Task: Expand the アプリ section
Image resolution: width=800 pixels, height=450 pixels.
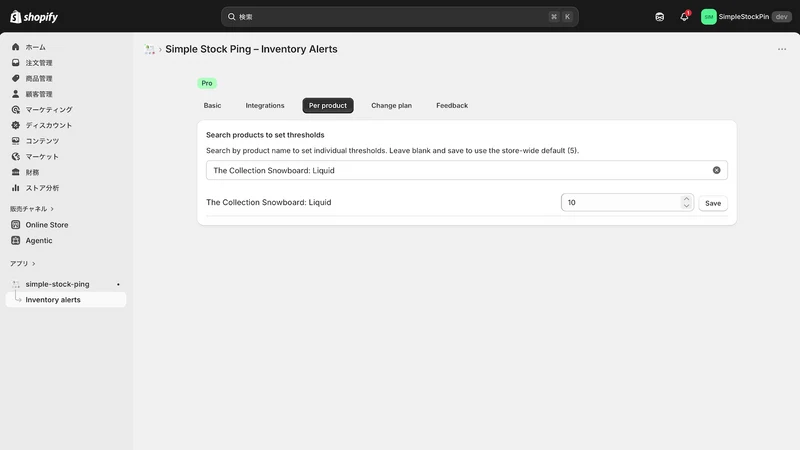Action: [x=22, y=264]
